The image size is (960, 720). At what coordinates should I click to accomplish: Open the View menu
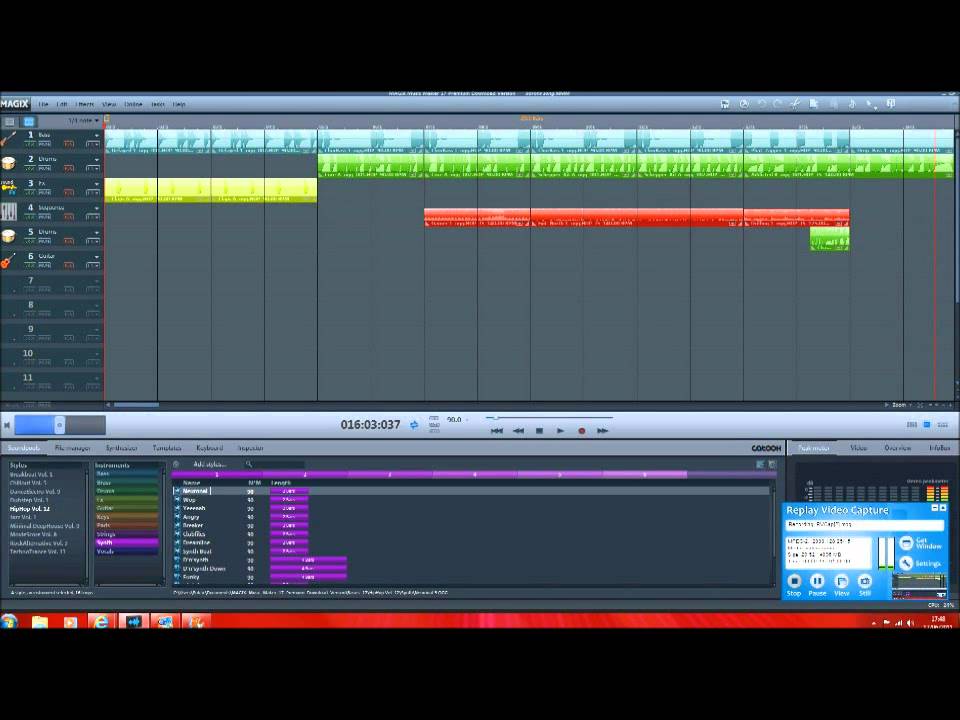pos(109,104)
